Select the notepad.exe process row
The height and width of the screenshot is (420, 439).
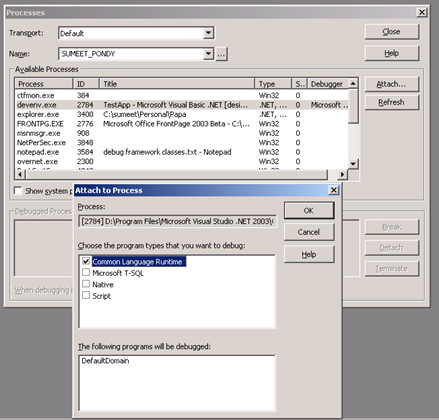point(182,152)
